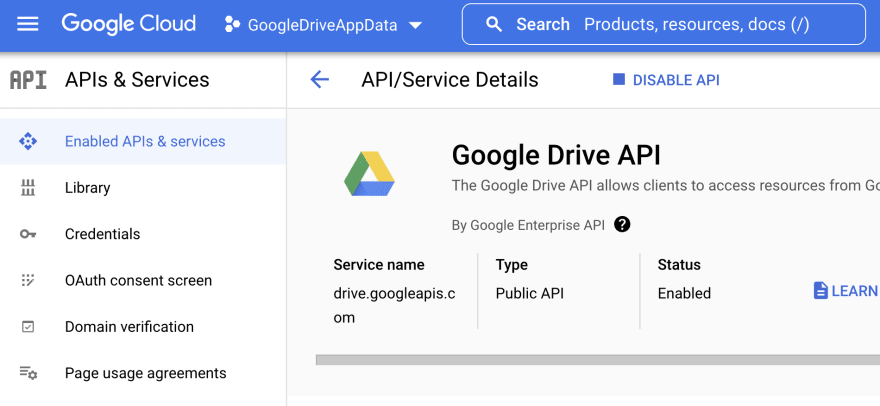Click the Service name column label
The height and width of the screenshot is (406, 880).
click(379, 264)
